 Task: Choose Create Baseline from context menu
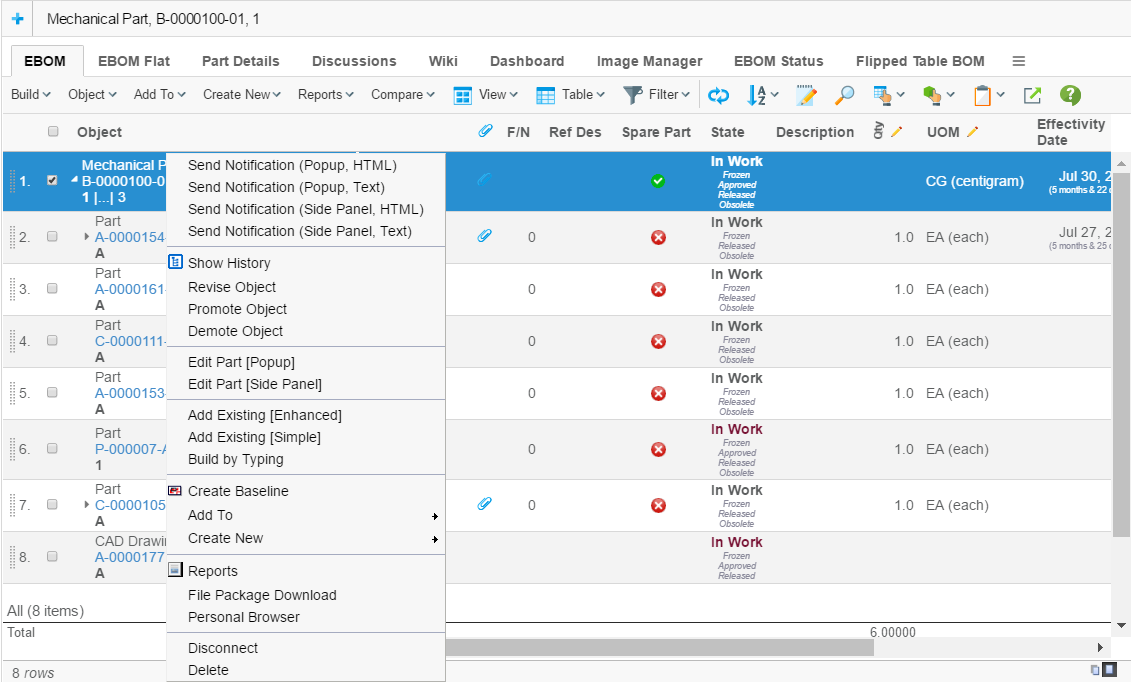coord(238,491)
